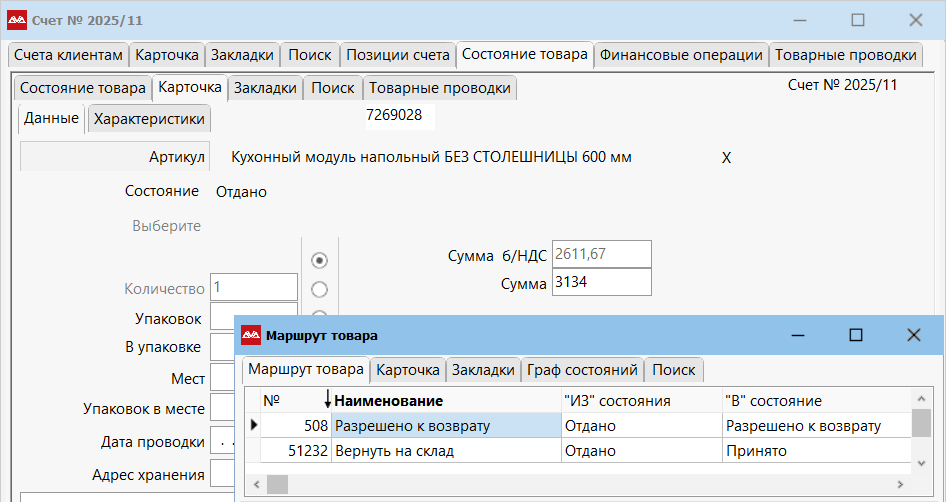The image size is (946, 502).
Task: Maximize the Счет № 2025/11 window
Action: click(x=858, y=20)
